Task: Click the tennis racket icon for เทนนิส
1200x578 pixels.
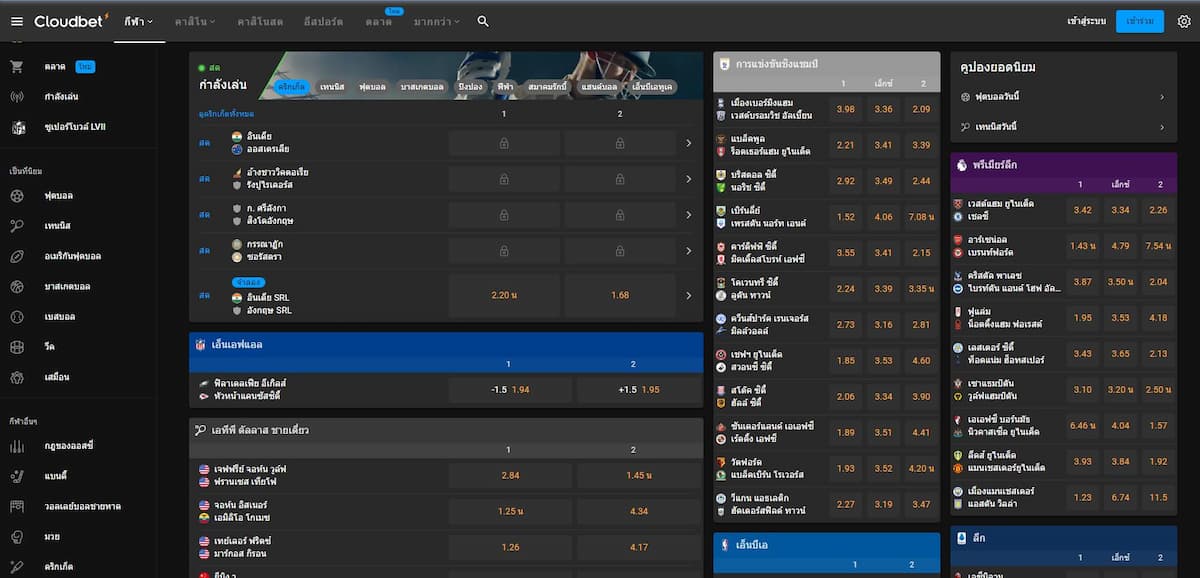Action: (x=17, y=226)
